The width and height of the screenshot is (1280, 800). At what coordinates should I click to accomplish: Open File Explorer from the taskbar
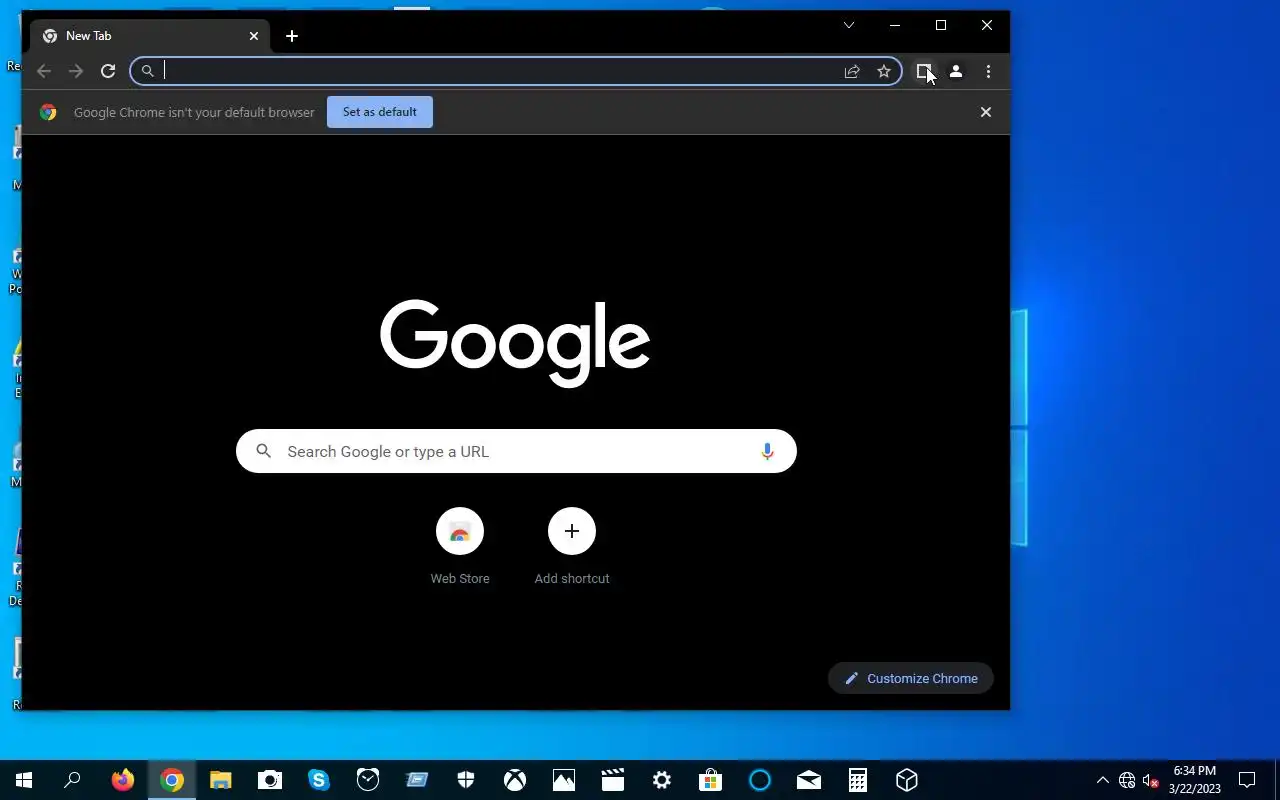221,780
